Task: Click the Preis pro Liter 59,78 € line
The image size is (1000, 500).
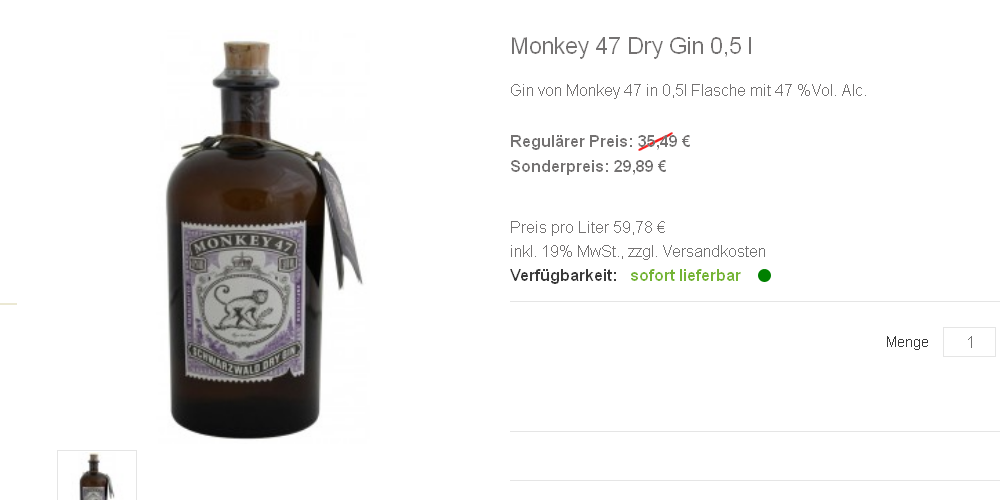Action: [587, 227]
